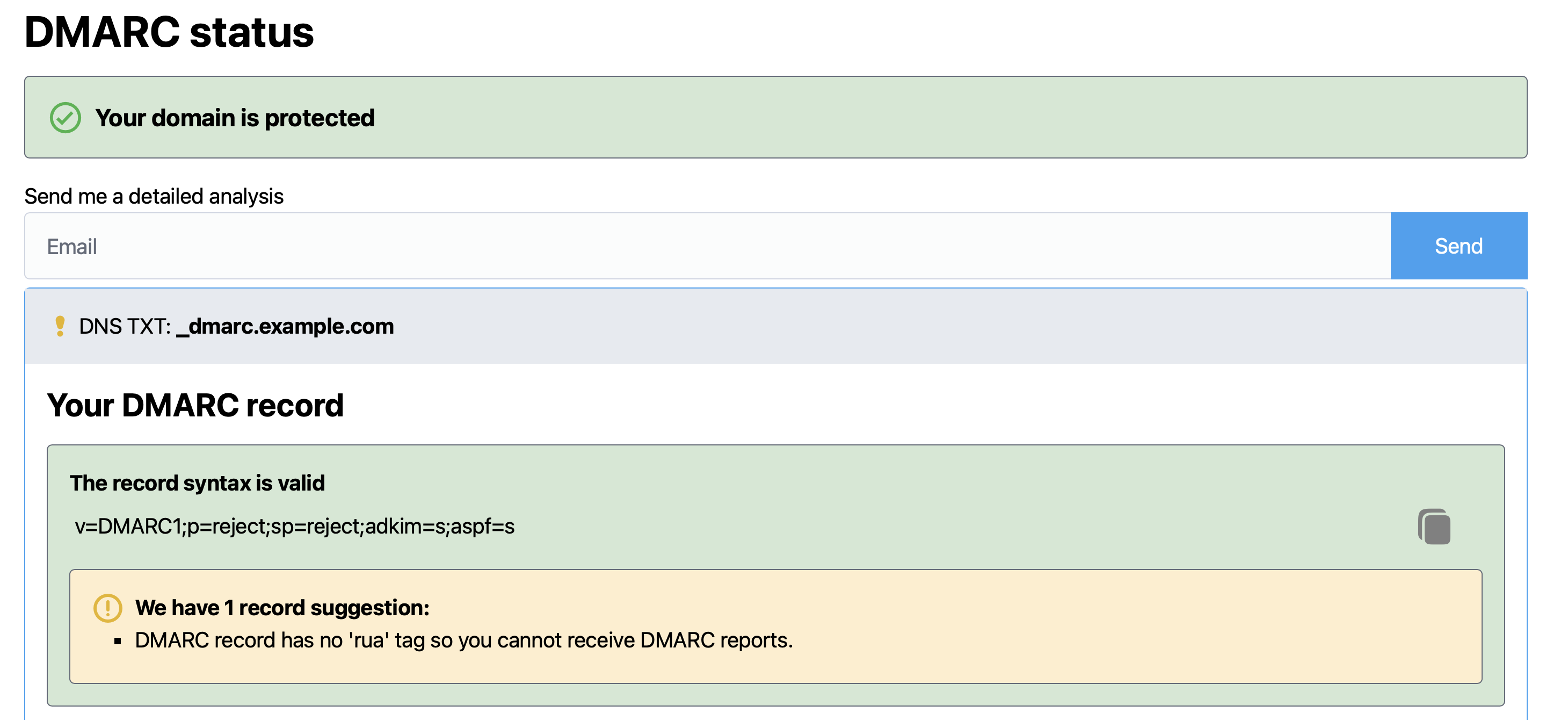Click the _dmarc.example.com domain name text
Image resolution: width=1568 pixels, height=720 pixels.
click(x=285, y=326)
